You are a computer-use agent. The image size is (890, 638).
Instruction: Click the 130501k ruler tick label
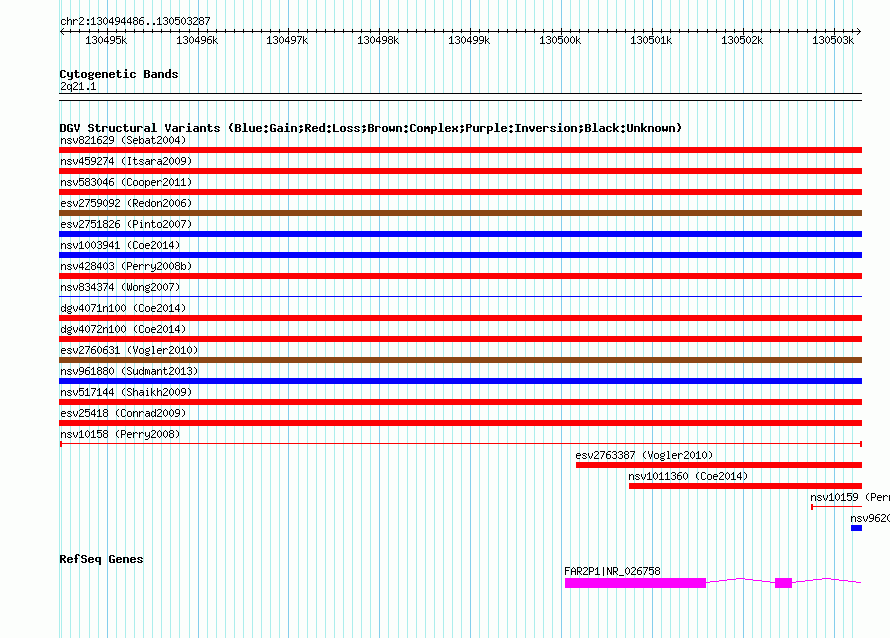coord(651,40)
